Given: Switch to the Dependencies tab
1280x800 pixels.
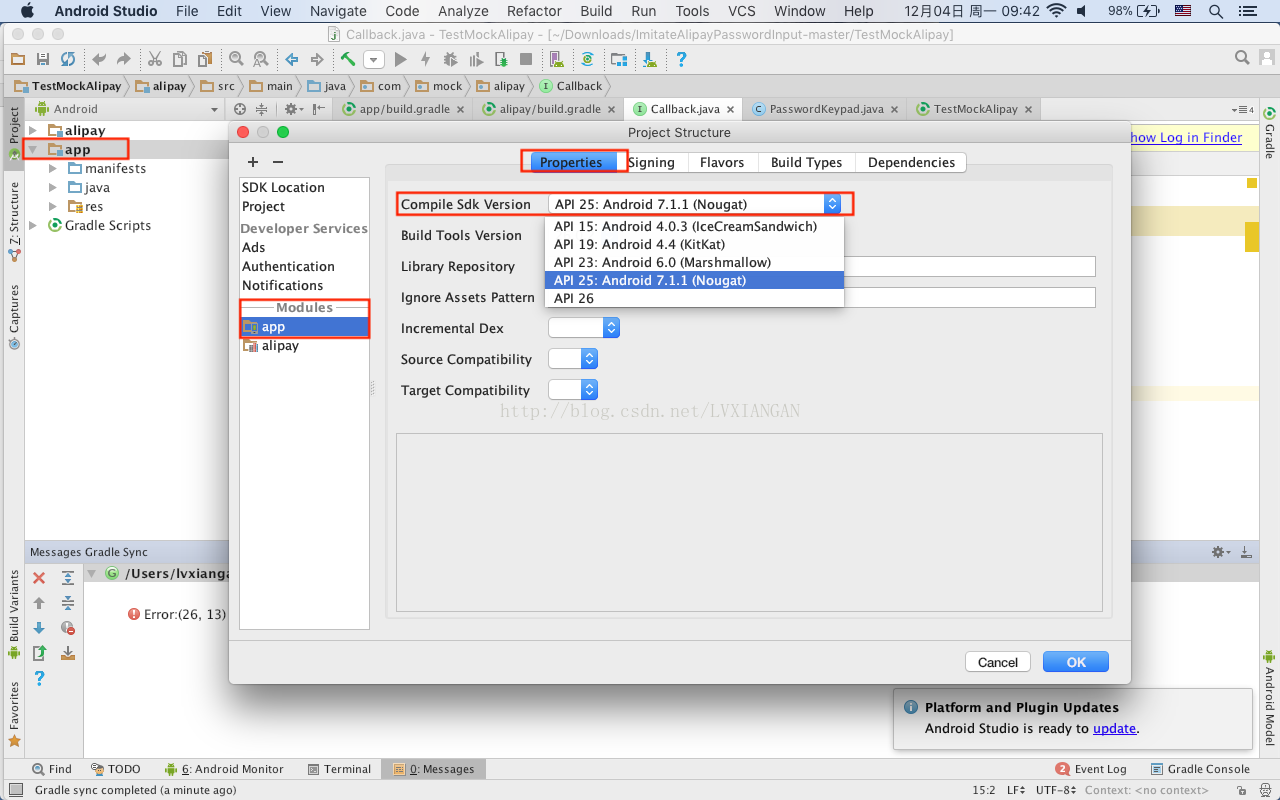Looking at the screenshot, I should point(911,162).
